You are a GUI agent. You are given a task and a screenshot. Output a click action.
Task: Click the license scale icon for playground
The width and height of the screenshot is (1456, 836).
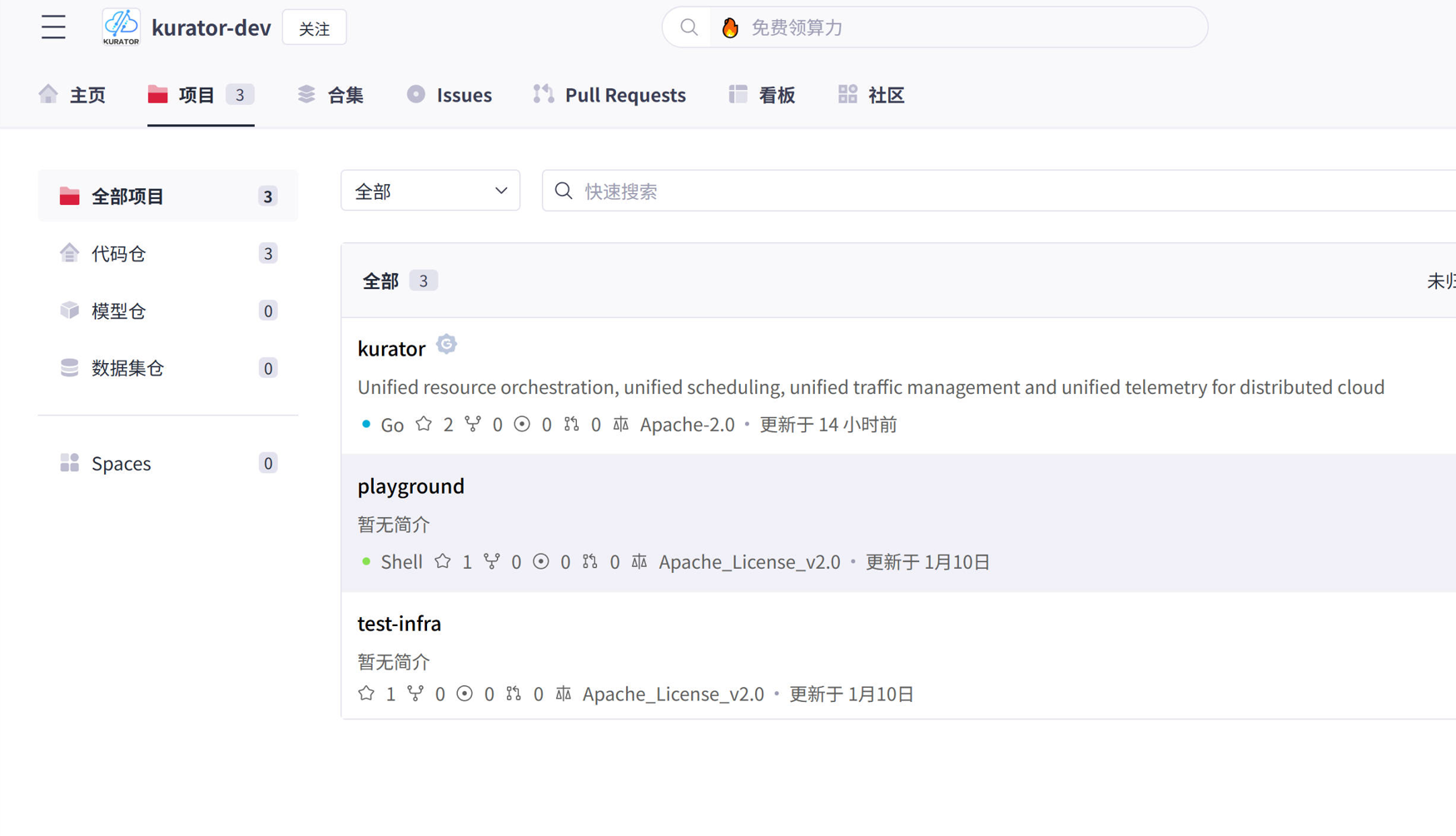(x=639, y=561)
